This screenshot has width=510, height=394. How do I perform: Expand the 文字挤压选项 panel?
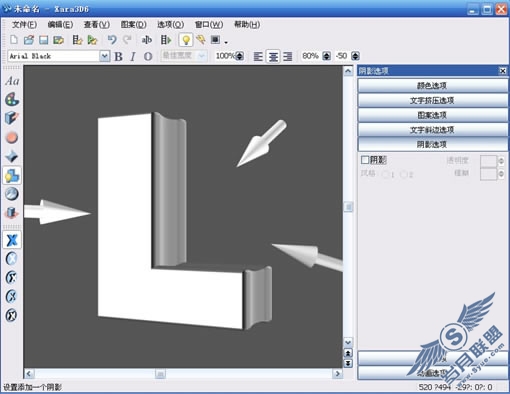(x=432, y=100)
